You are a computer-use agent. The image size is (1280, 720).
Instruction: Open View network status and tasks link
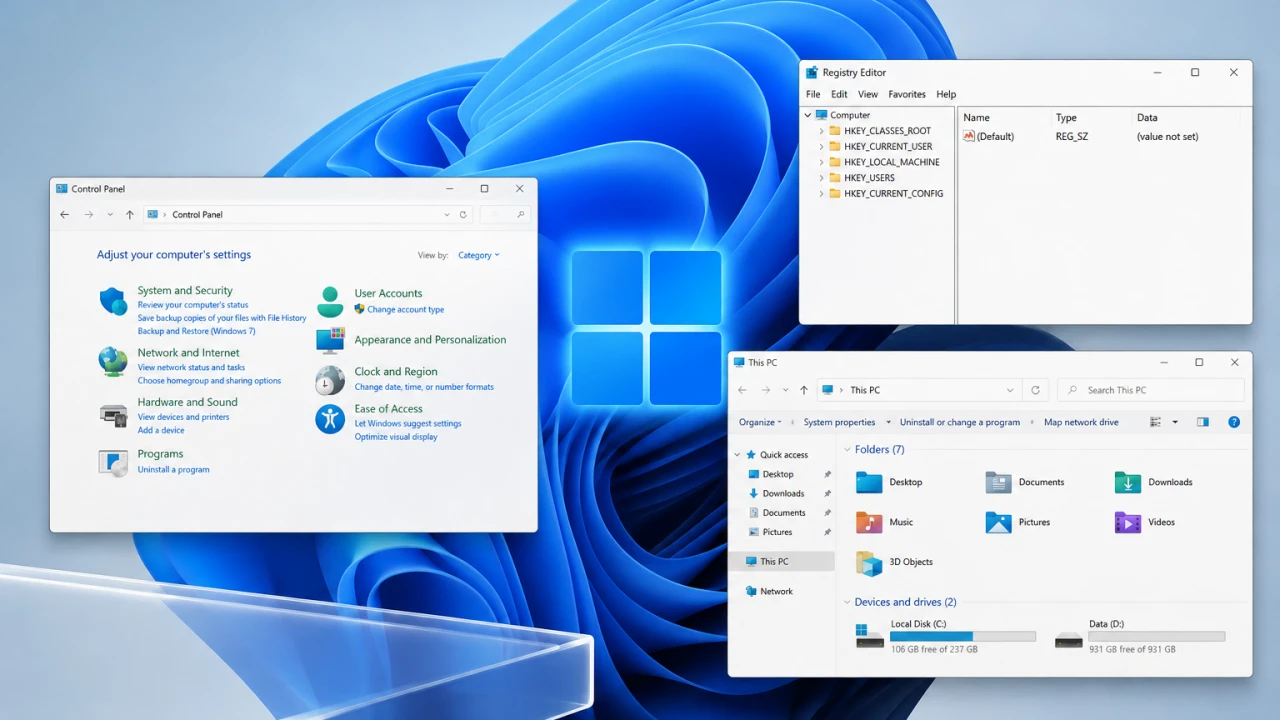click(x=191, y=367)
